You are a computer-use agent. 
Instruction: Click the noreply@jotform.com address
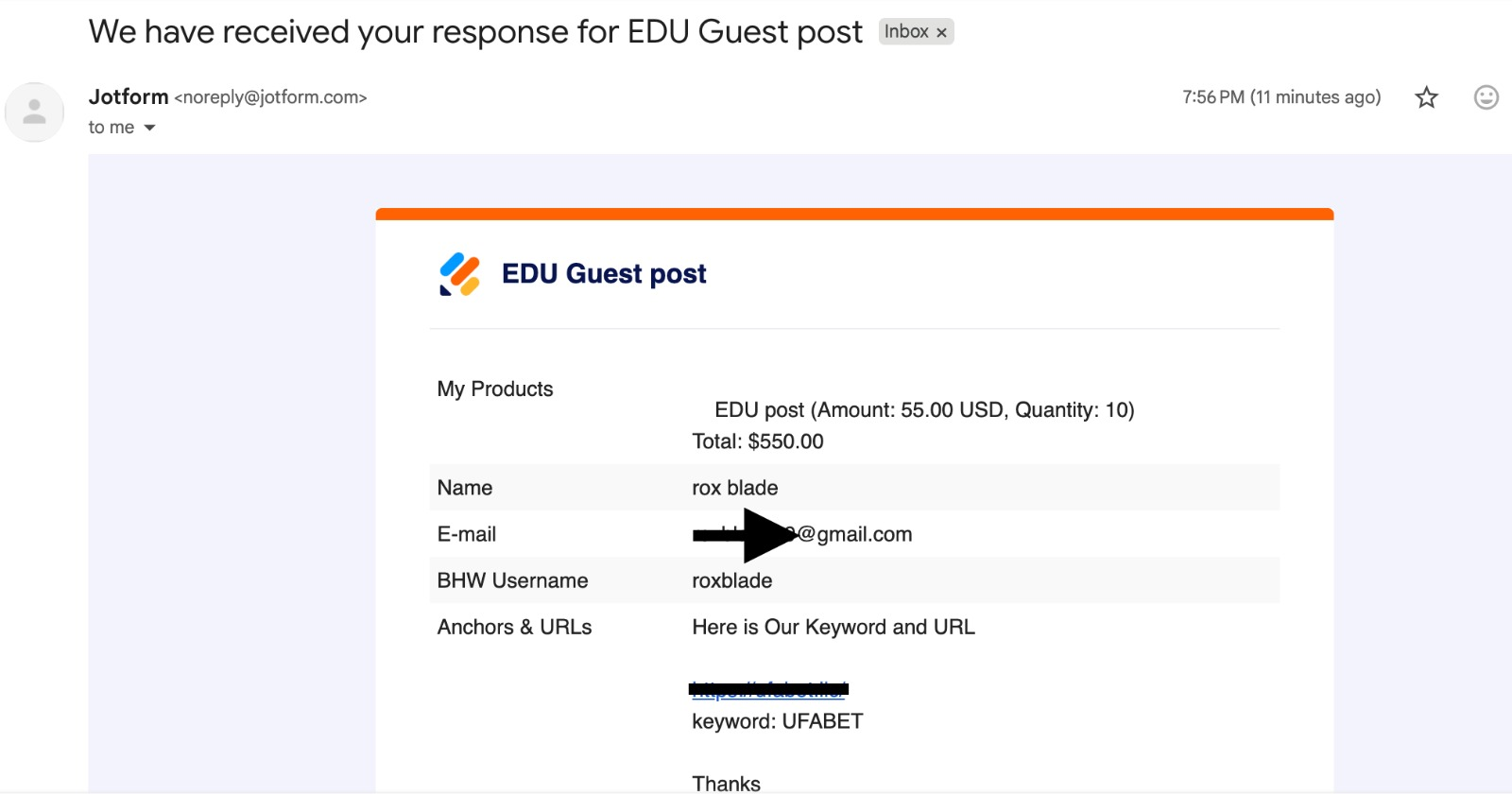[x=270, y=97]
